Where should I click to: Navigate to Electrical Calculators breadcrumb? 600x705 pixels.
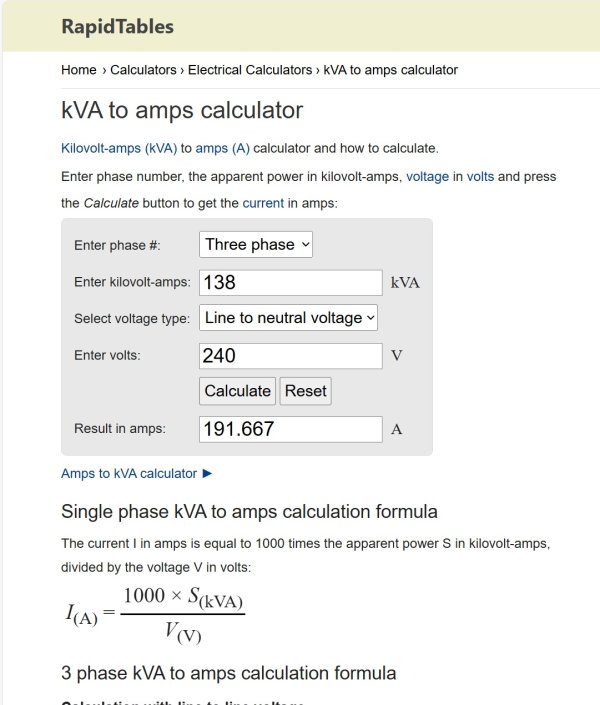coord(250,70)
